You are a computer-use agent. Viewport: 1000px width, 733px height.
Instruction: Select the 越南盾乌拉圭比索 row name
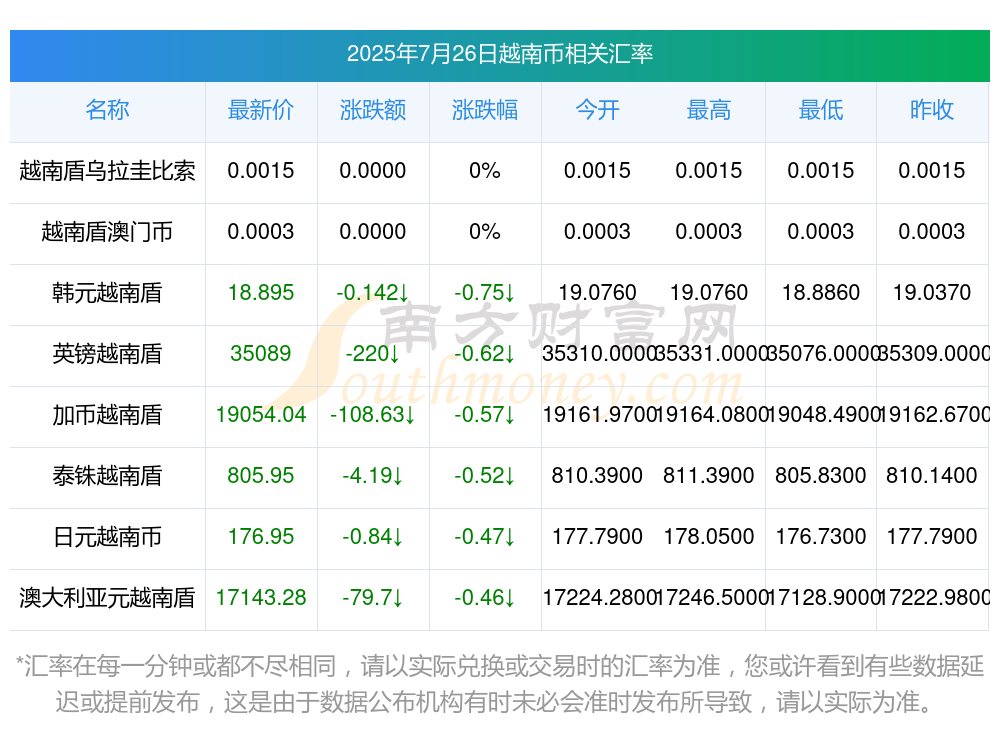107,171
